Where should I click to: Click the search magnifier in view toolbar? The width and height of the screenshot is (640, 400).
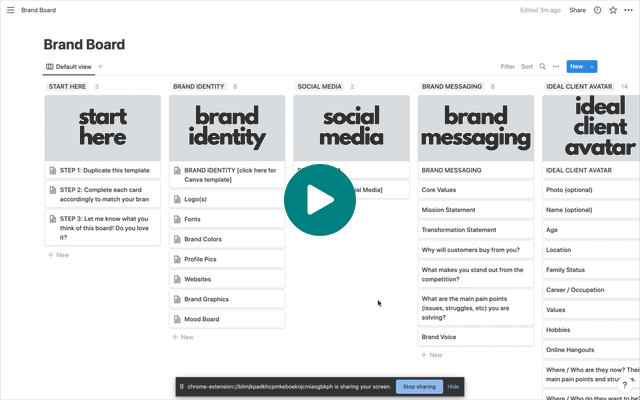[x=542, y=67]
